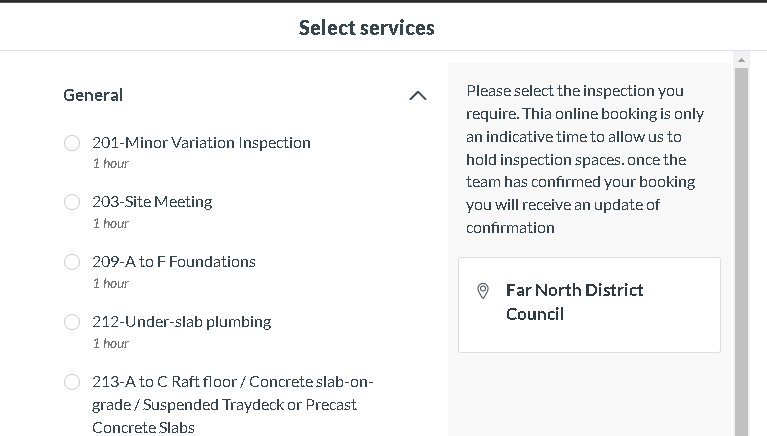Screen dimensions: 767x436
Task: Select the 209-A to F Foundations radio button
Action: coord(72,262)
